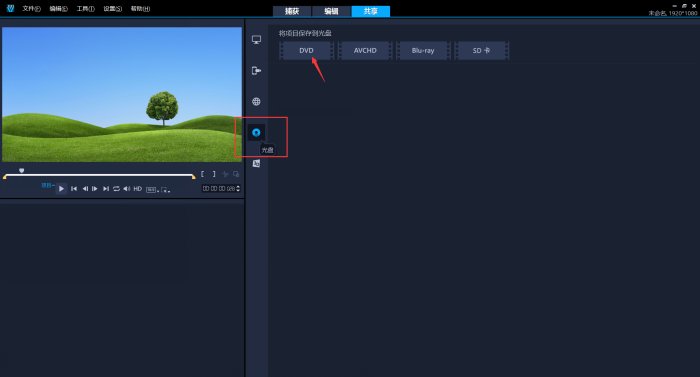Switch to the 编辑 (Edit) workspace tab
This screenshot has height=377, width=700.
331,11
